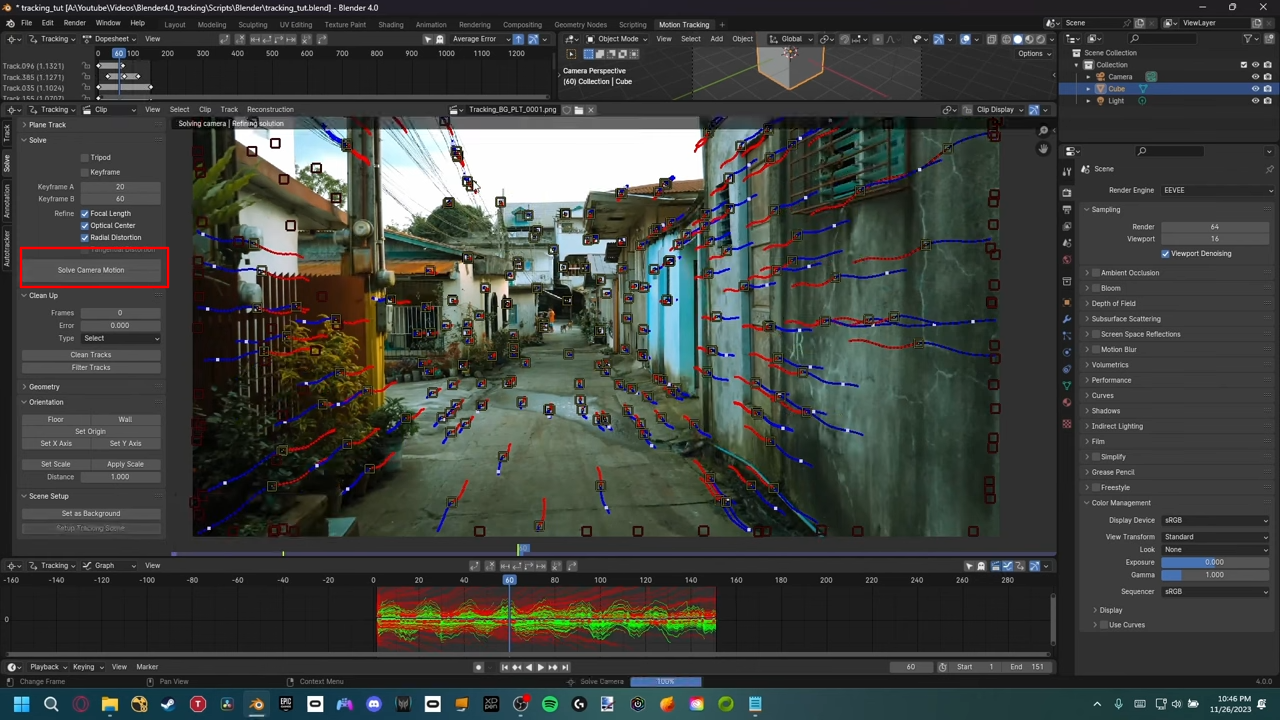Image resolution: width=1280 pixels, height=720 pixels.
Task: Select the Output Properties printer icon
Action: pos(1067,211)
